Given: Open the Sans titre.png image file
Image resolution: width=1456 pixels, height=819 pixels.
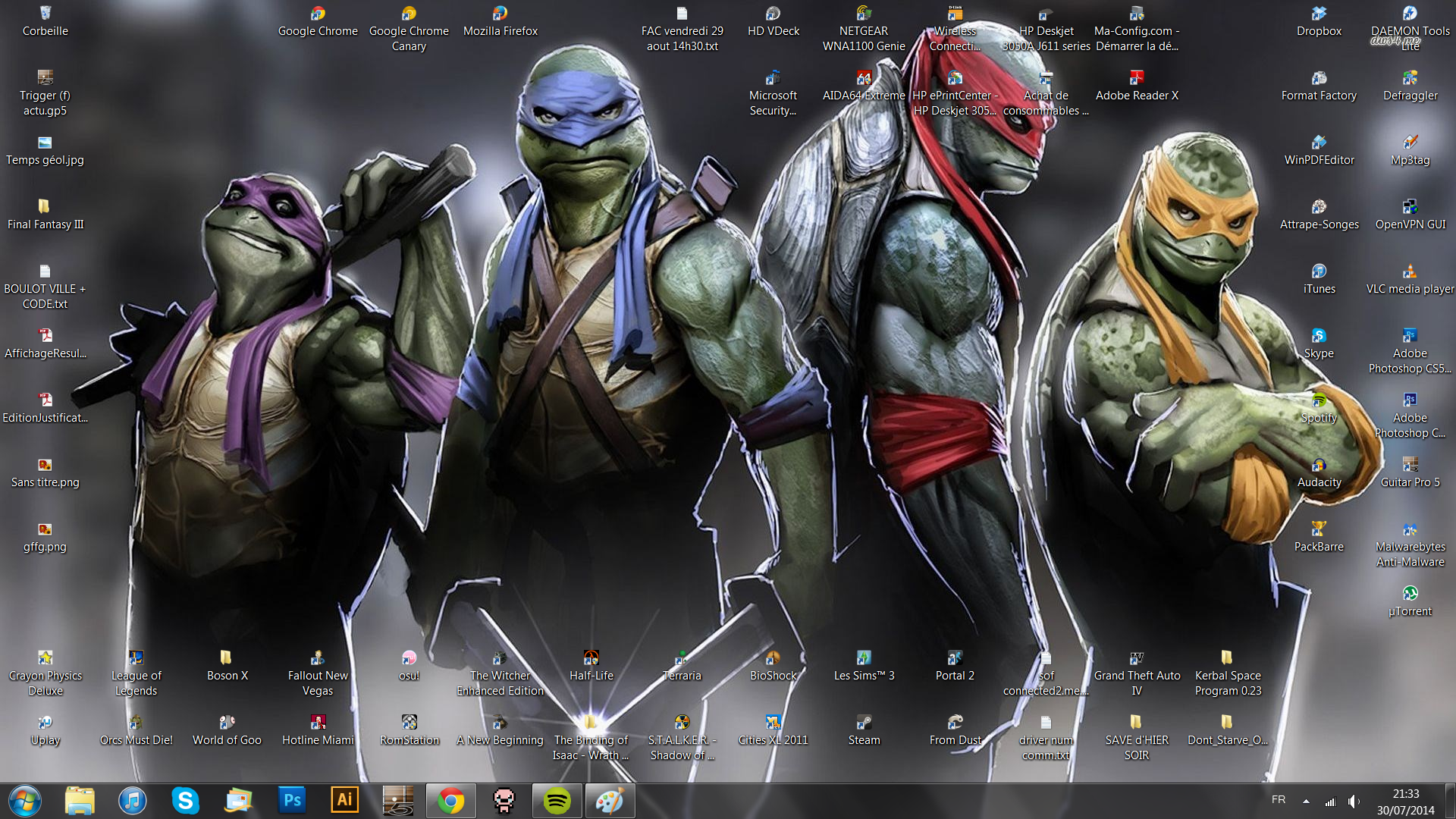Looking at the screenshot, I should (45, 472).
